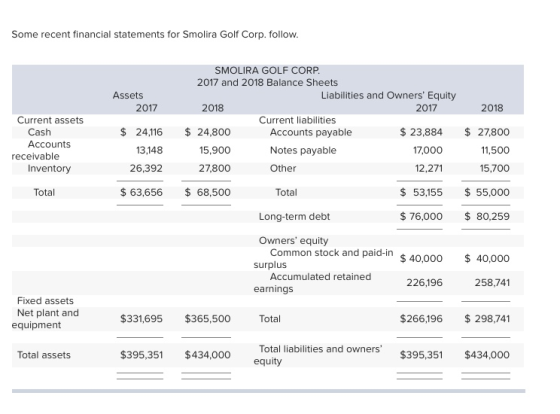Select Accounts payable 2017 value $23,884

pos(421,132)
